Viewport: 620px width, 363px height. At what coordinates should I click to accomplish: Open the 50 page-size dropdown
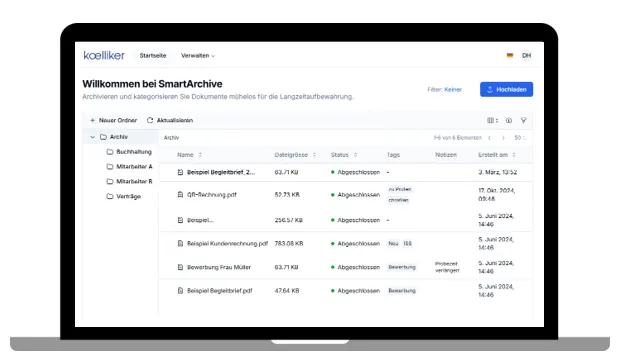coord(520,138)
